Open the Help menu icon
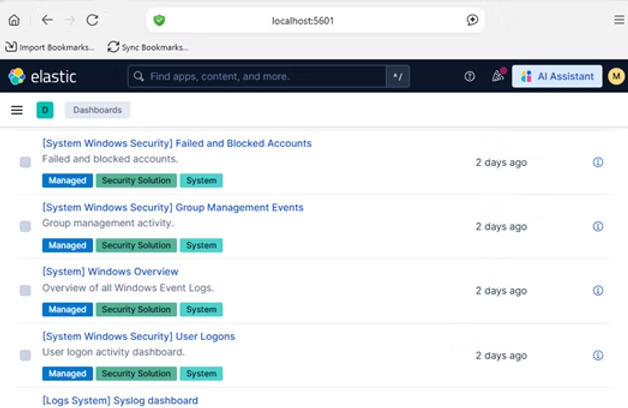628x408 pixels. click(470, 76)
